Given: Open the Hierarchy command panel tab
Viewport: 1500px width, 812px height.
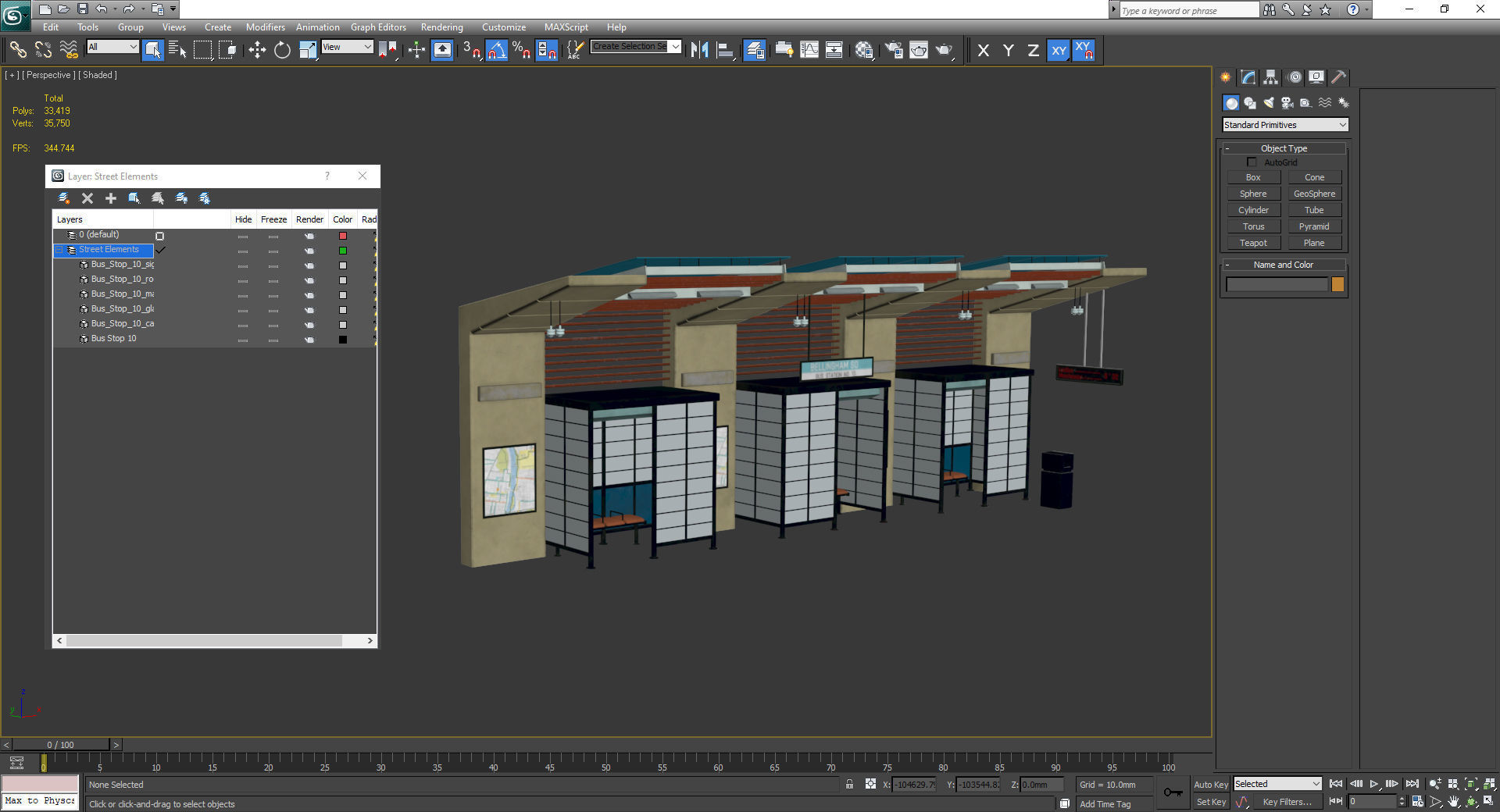Looking at the screenshot, I should [x=1271, y=77].
